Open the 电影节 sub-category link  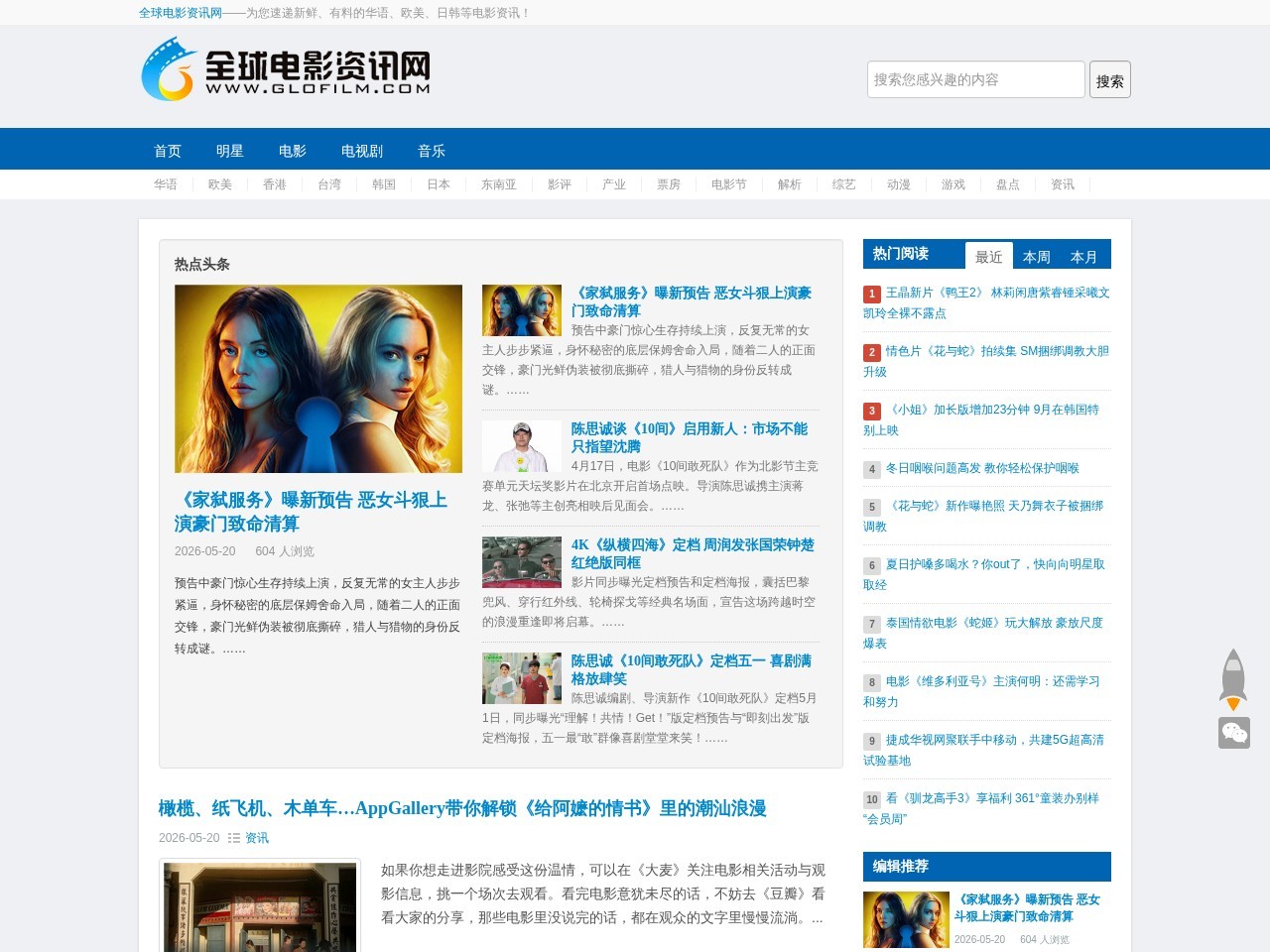click(x=729, y=184)
